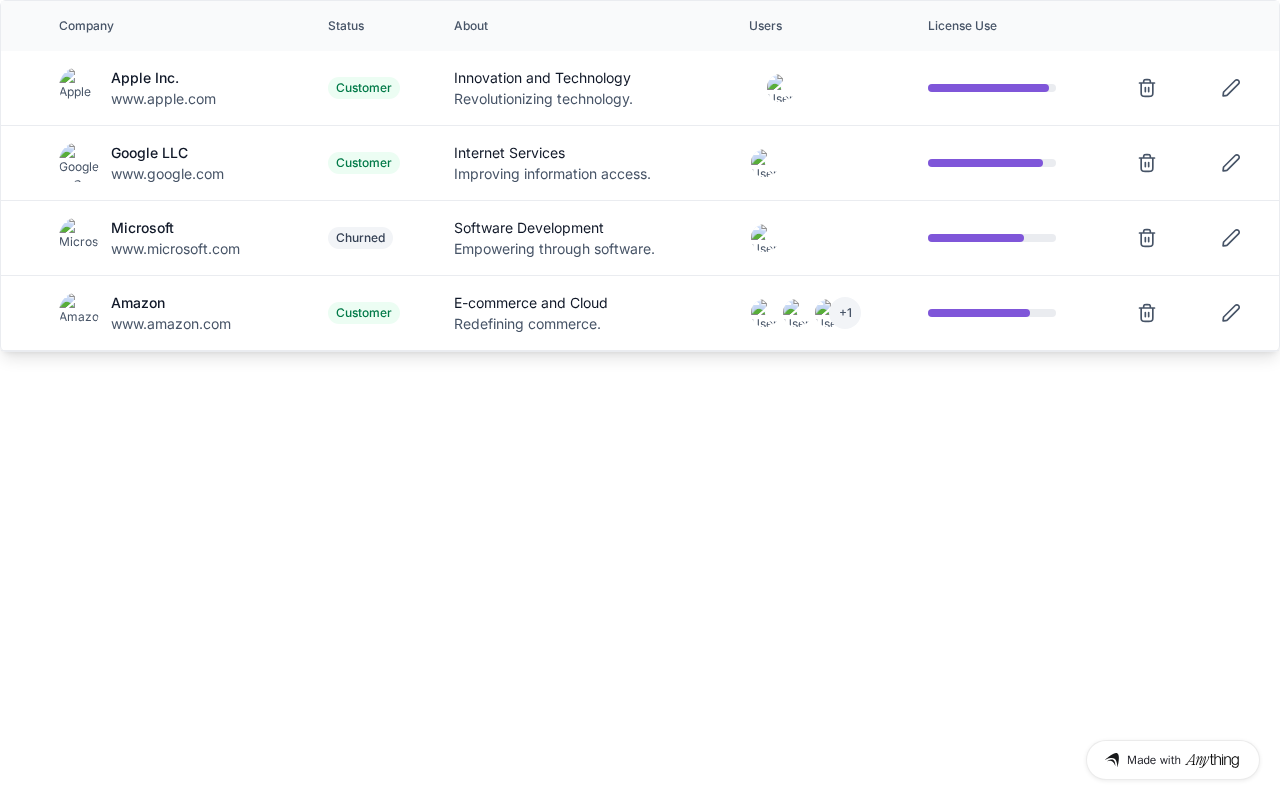Edit the Apple Inc. entry

[1231, 88]
